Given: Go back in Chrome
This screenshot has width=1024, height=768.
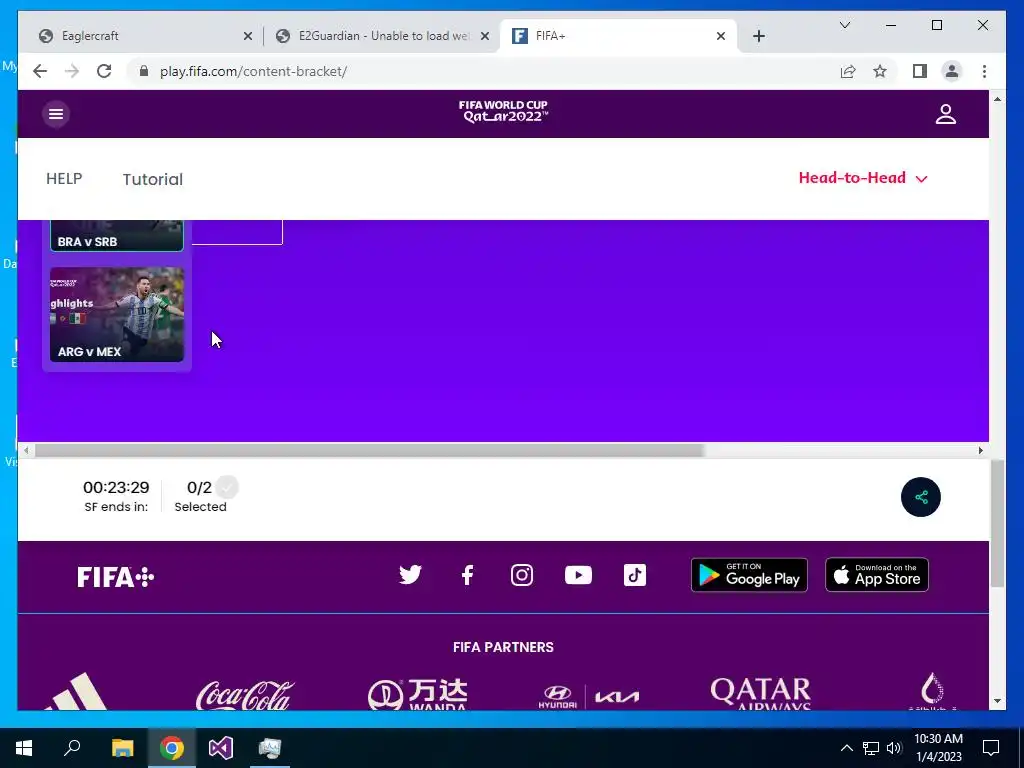Looking at the screenshot, I should tap(40, 71).
